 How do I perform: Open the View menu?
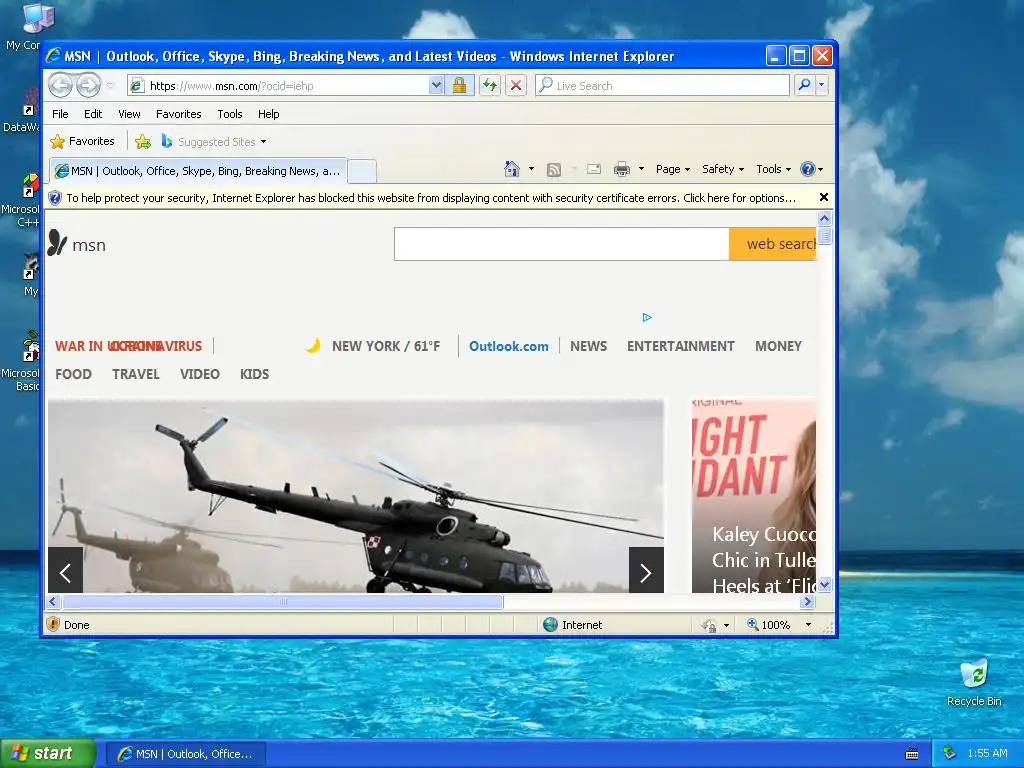click(129, 114)
